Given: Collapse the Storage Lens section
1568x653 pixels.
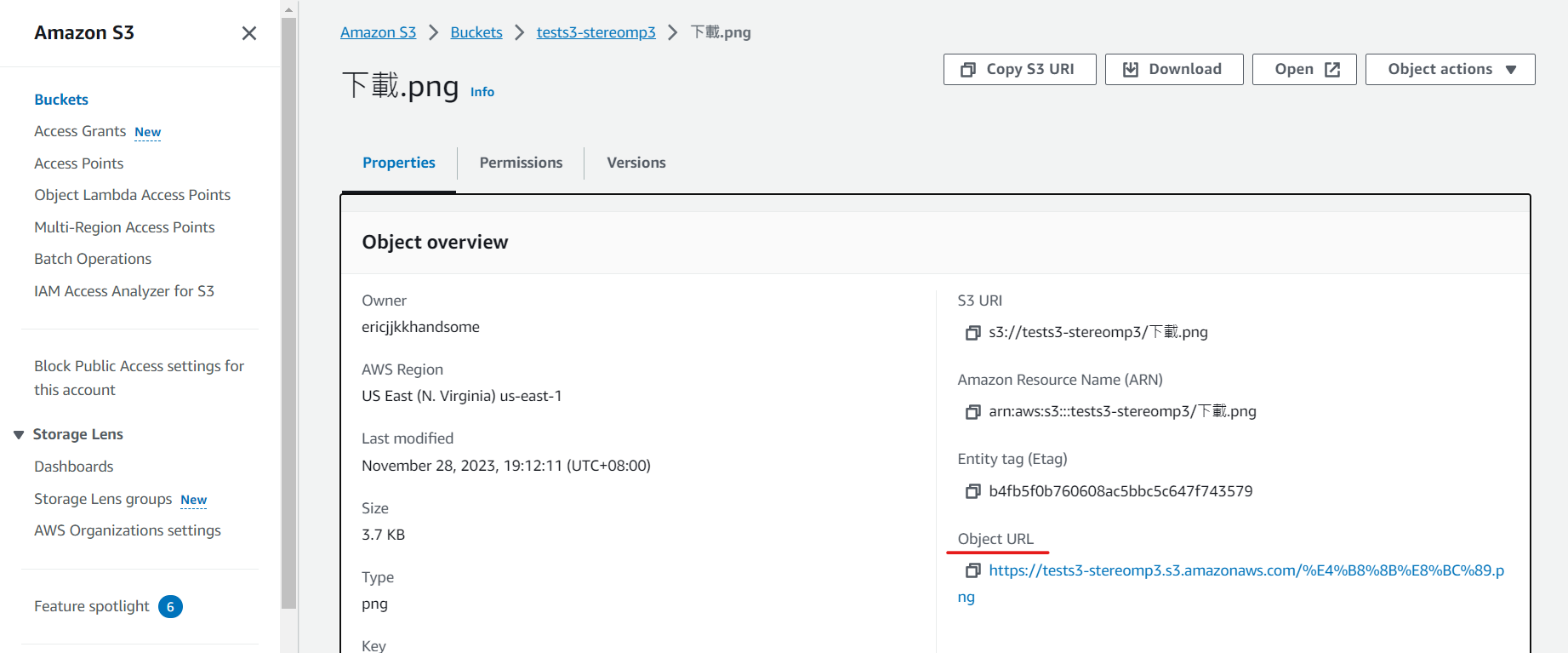Looking at the screenshot, I should (19, 435).
